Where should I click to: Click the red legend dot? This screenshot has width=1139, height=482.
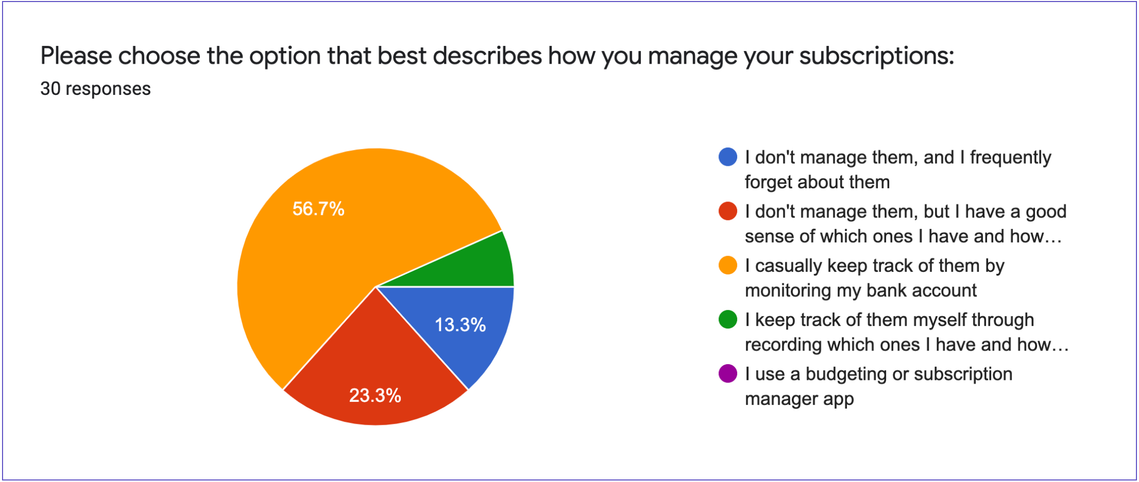pos(727,211)
